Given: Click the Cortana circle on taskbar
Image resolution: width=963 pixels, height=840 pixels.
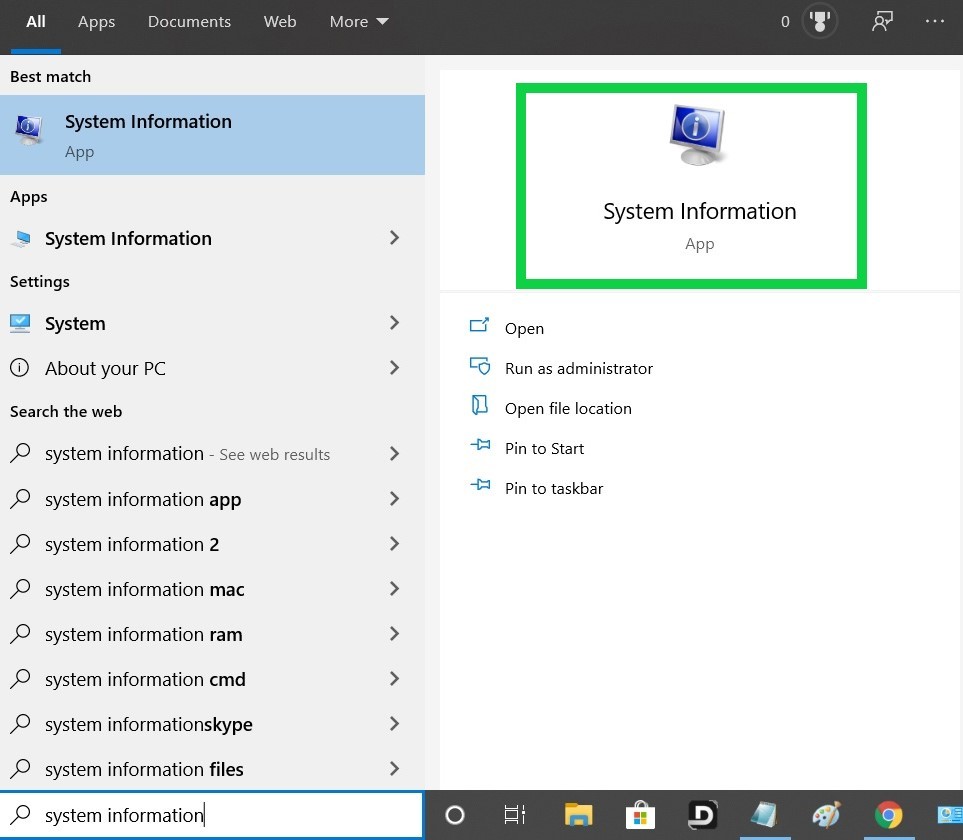Looking at the screenshot, I should (x=455, y=815).
